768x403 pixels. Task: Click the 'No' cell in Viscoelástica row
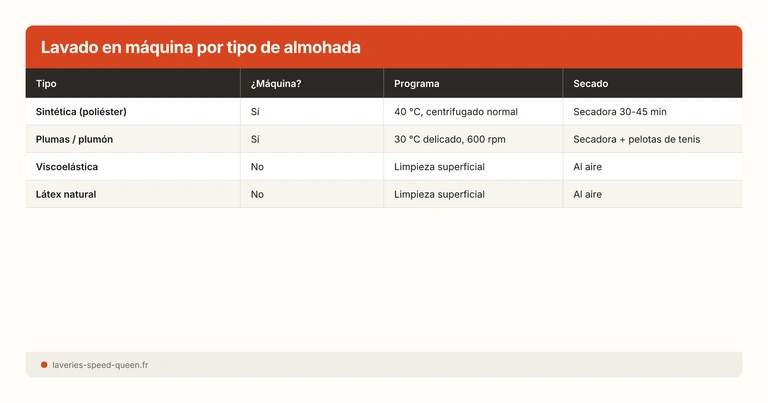pyautogui.click(x=258, y=167)
